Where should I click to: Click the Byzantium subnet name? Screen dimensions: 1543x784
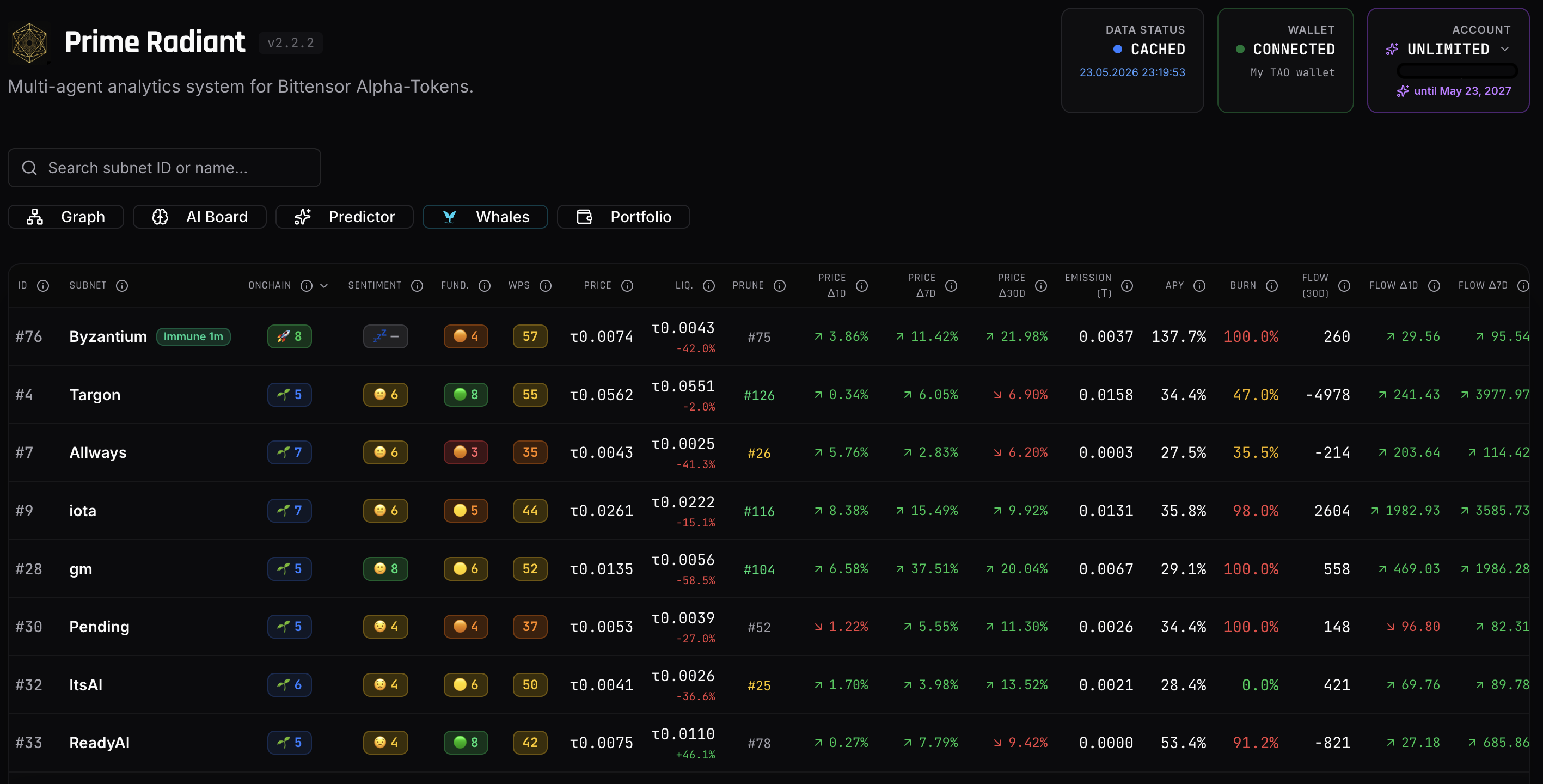108,336
